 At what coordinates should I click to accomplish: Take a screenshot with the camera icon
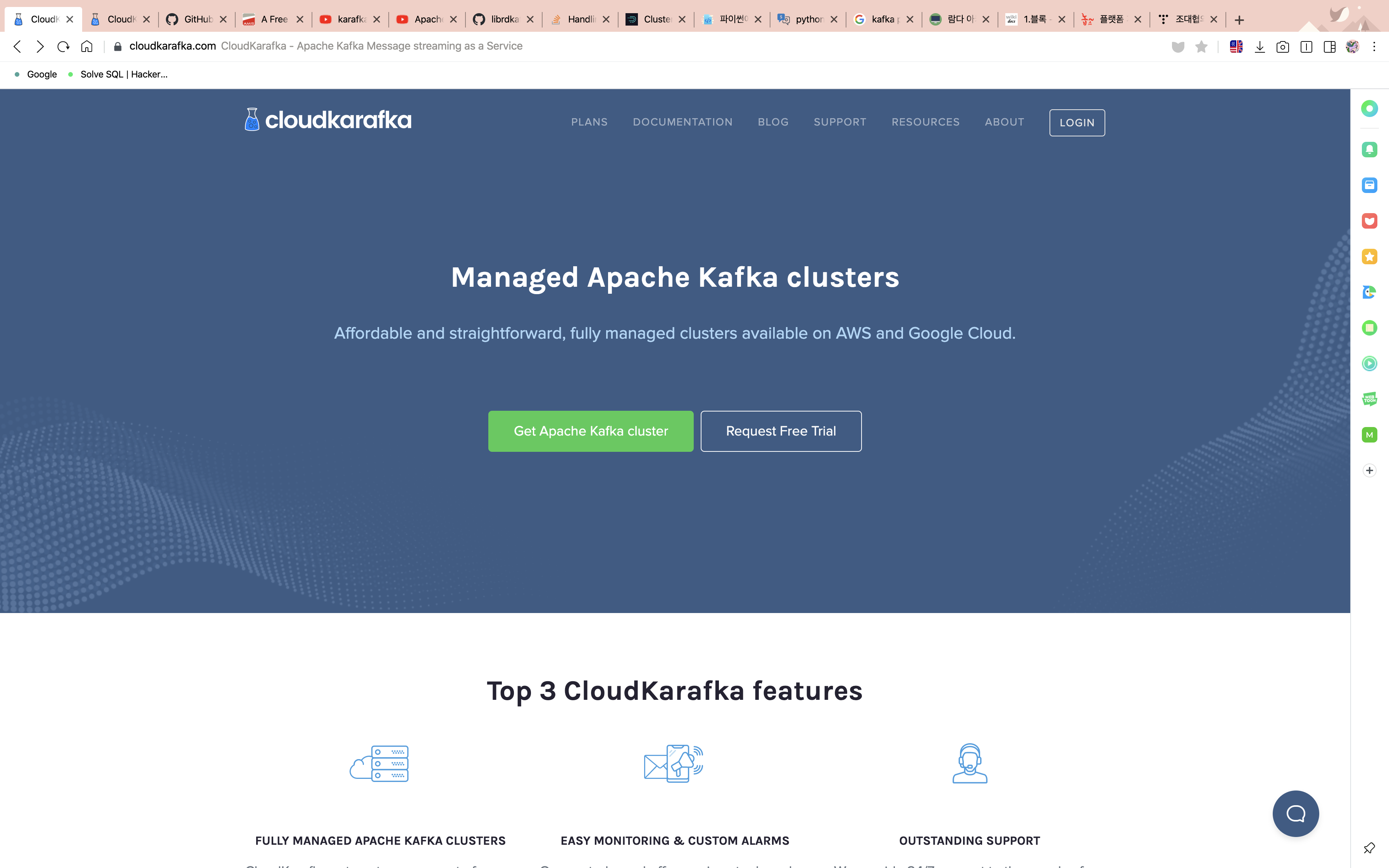pos(1283,46)
